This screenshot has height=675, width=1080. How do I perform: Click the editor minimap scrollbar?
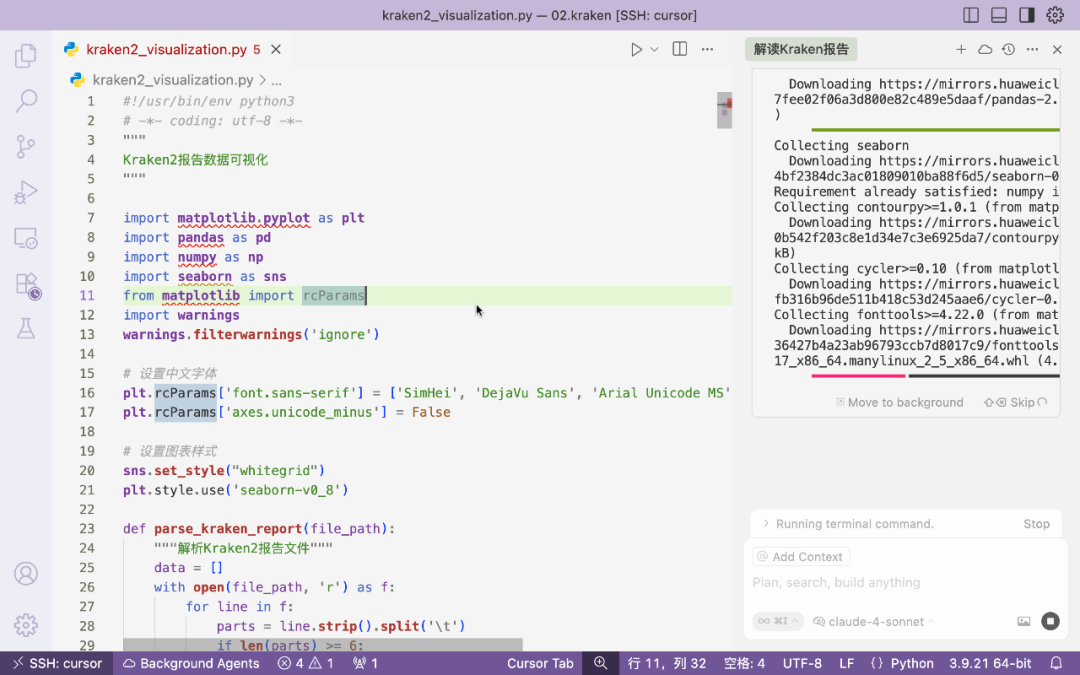pyautogui.click(x=724, y=110)
